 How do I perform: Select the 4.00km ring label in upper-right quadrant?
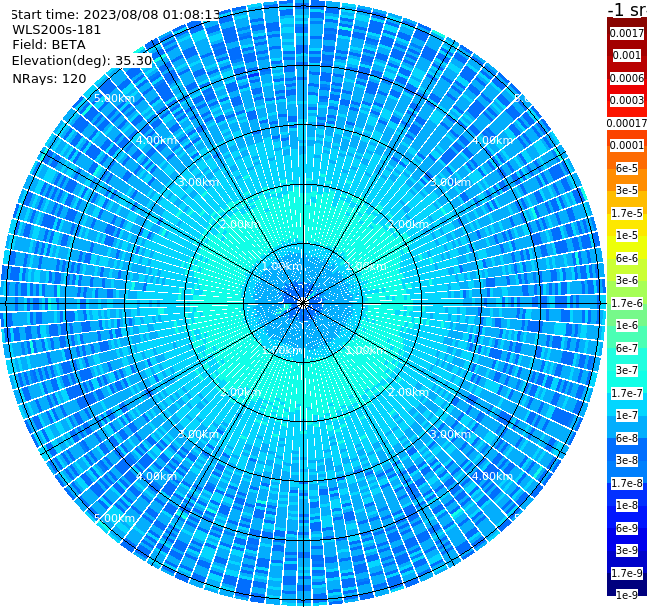point(493,140)
